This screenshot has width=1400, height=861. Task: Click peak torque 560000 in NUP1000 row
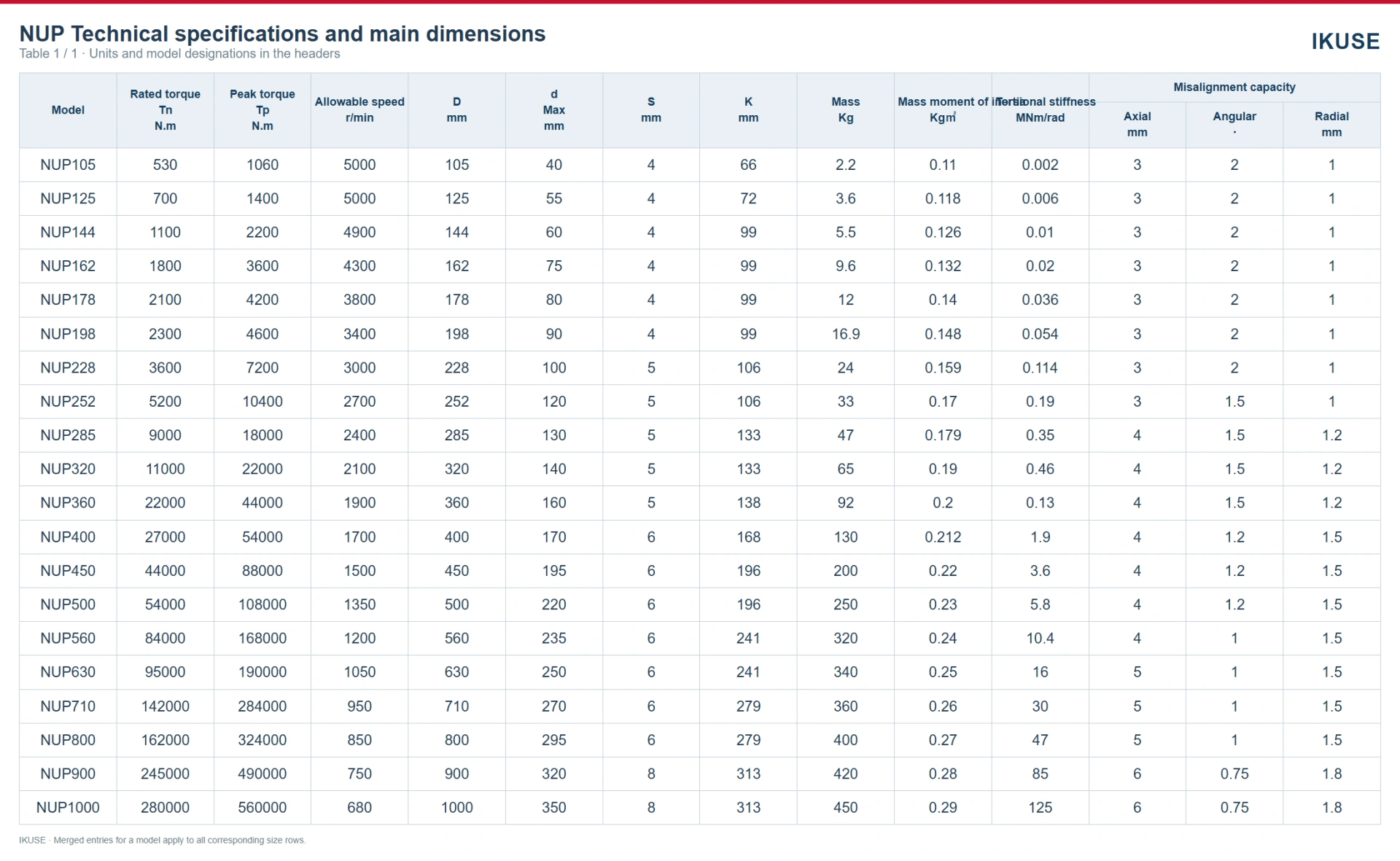[x=262, y=808]
